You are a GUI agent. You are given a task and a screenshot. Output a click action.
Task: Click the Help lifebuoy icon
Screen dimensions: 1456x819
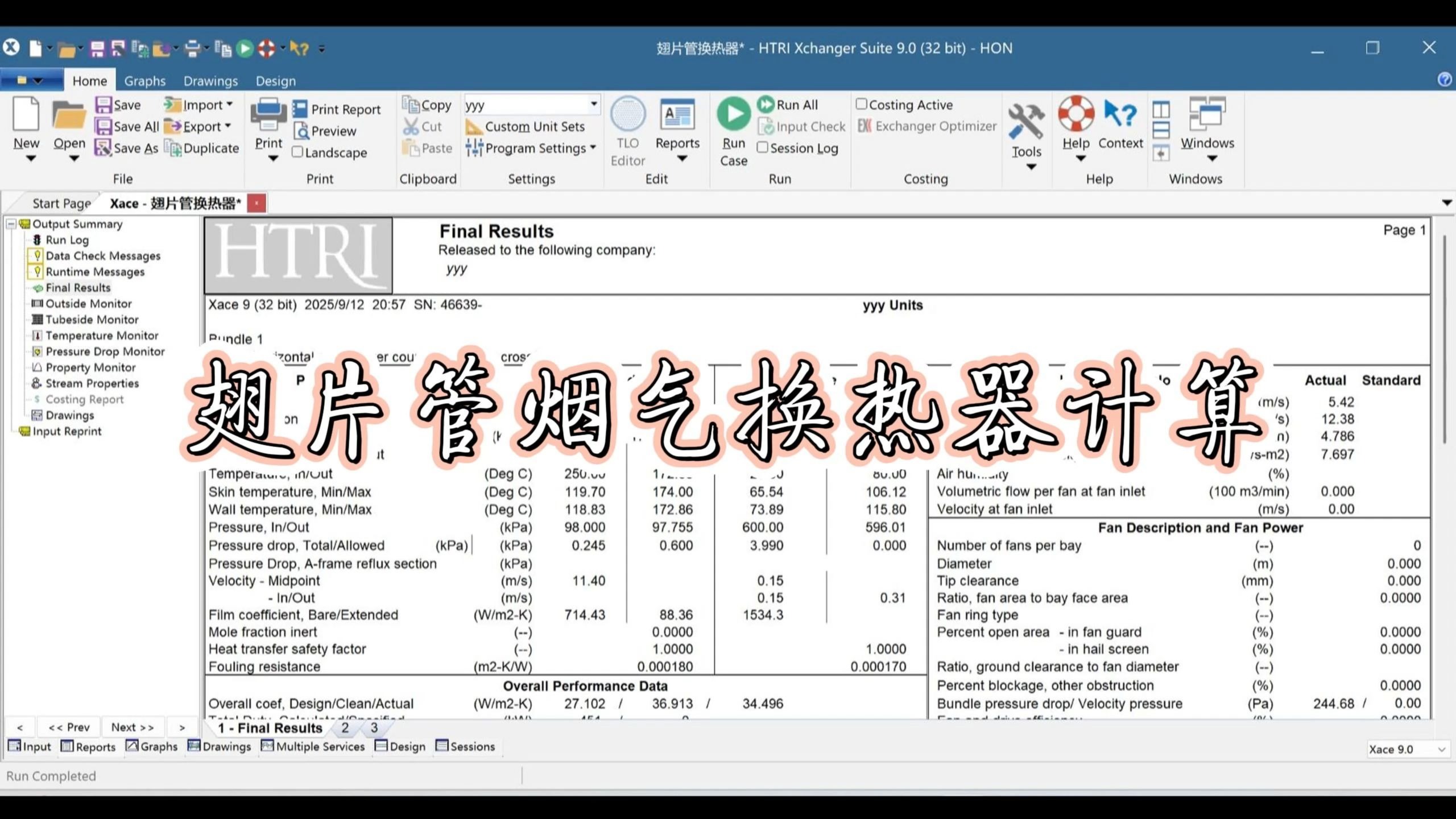tap(1076, 114)
